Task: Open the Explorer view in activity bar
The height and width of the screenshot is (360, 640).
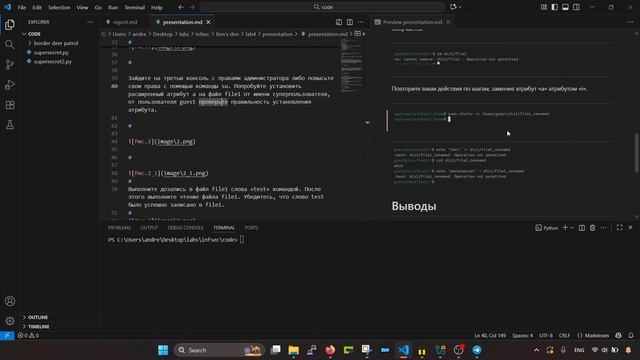Action: [10, 25]
